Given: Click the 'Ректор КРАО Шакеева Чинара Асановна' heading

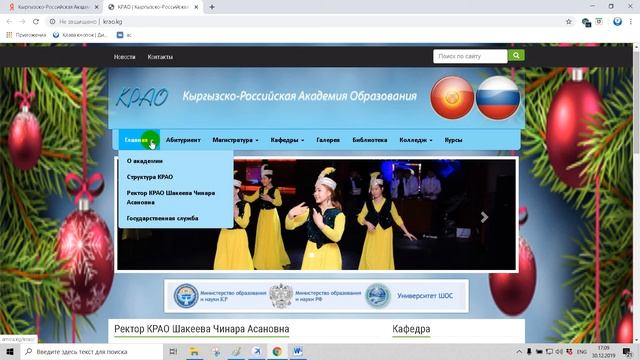Looking at the screenshot, I should coord(202,329).
